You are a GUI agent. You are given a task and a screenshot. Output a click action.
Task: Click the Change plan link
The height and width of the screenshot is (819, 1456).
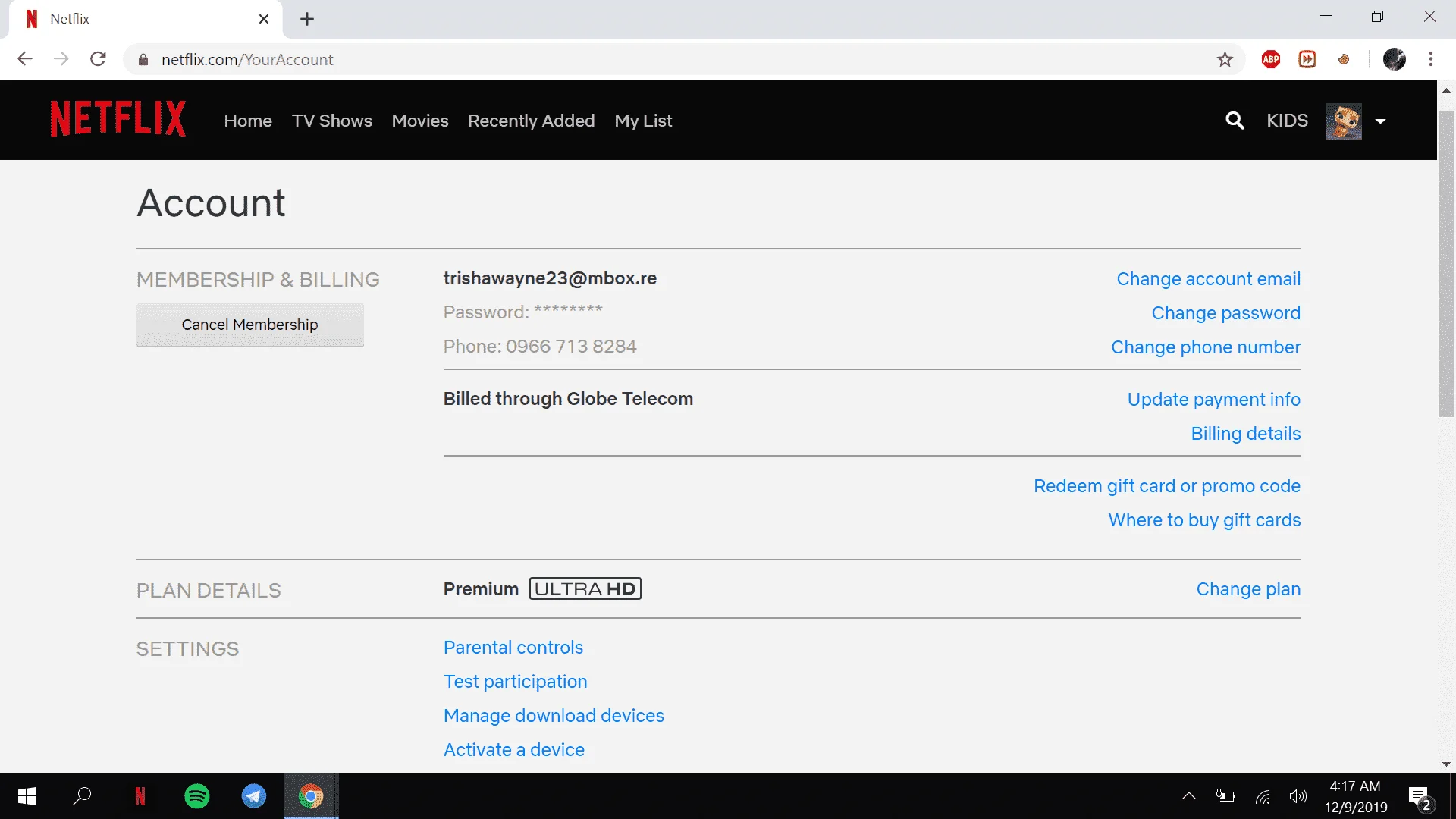coord(1248,589)
